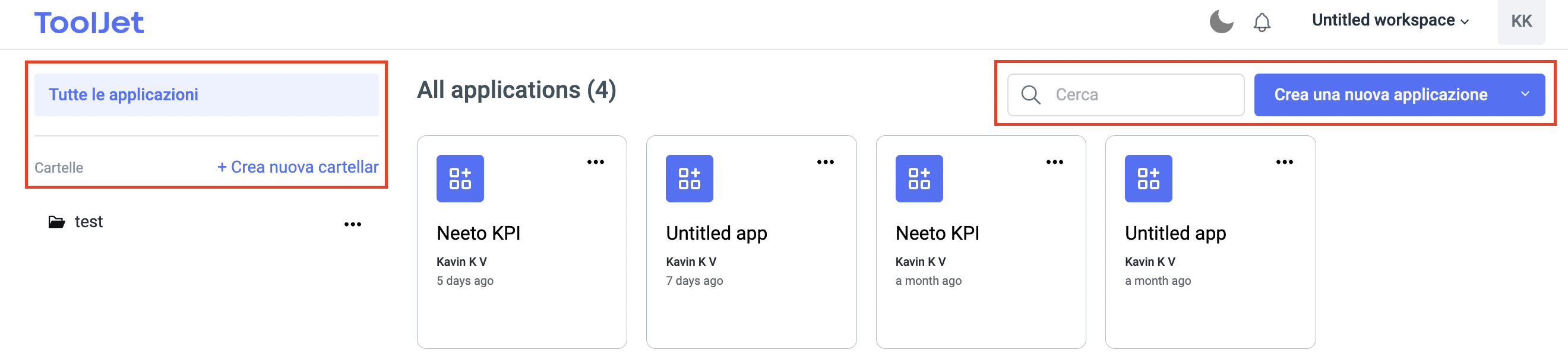Open three-dot menu on last Untitled app

[1284, 163]
